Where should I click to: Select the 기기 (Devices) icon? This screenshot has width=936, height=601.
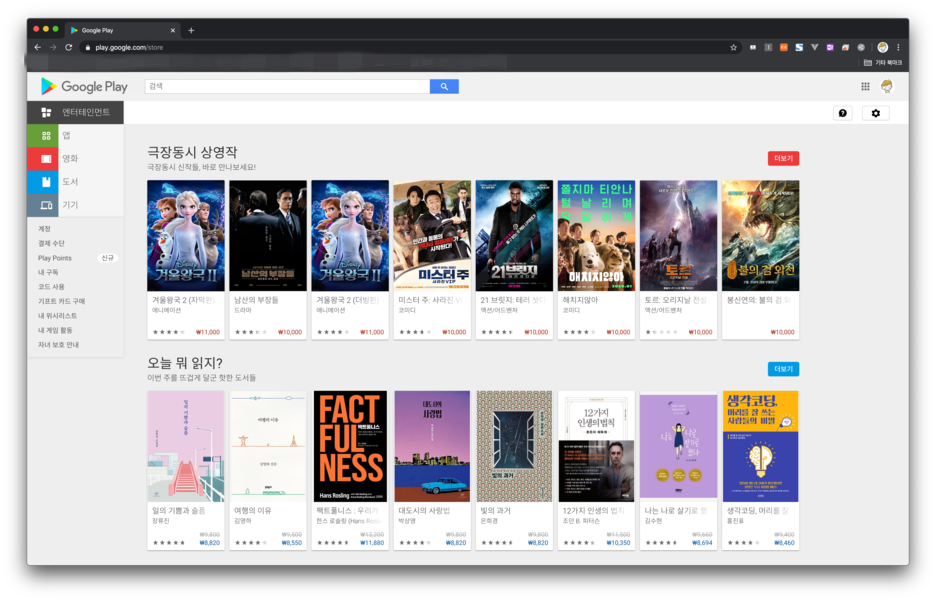pyautogui.click(x=45, y=205)
